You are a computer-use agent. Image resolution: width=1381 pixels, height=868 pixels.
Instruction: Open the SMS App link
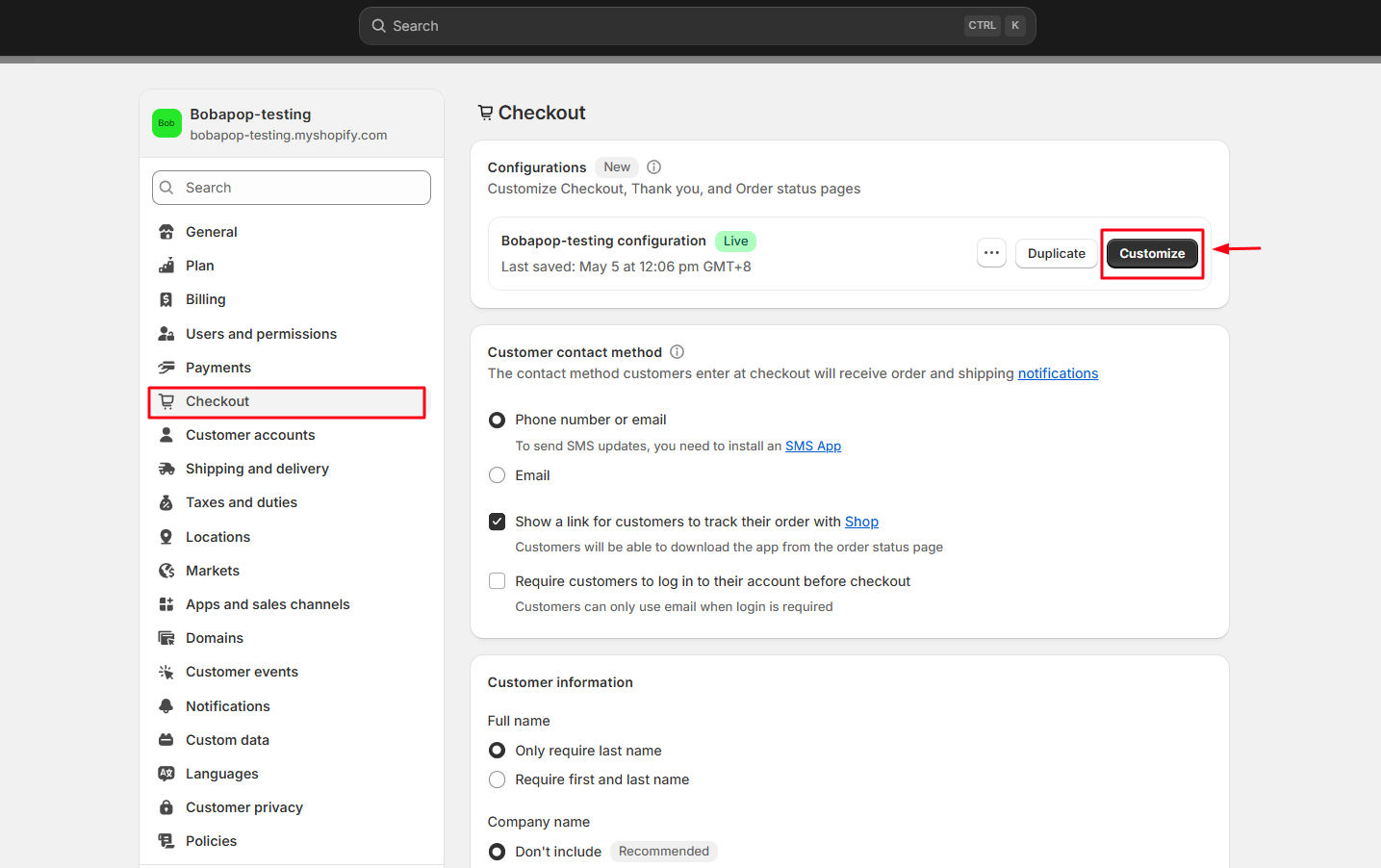coord(813,446)
